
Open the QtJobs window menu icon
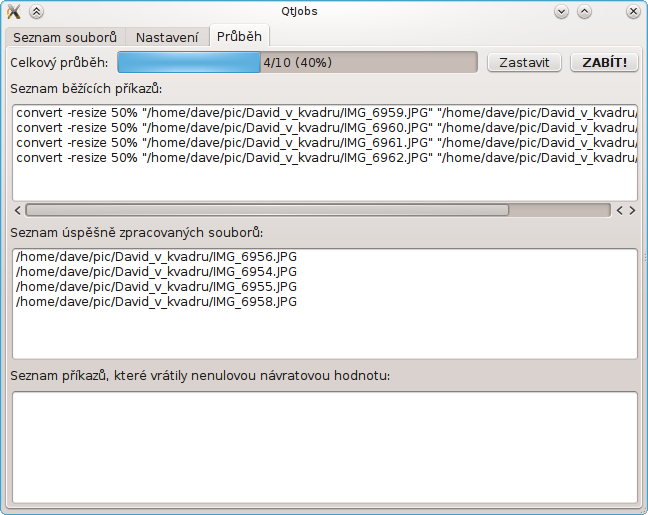[13, 12]
